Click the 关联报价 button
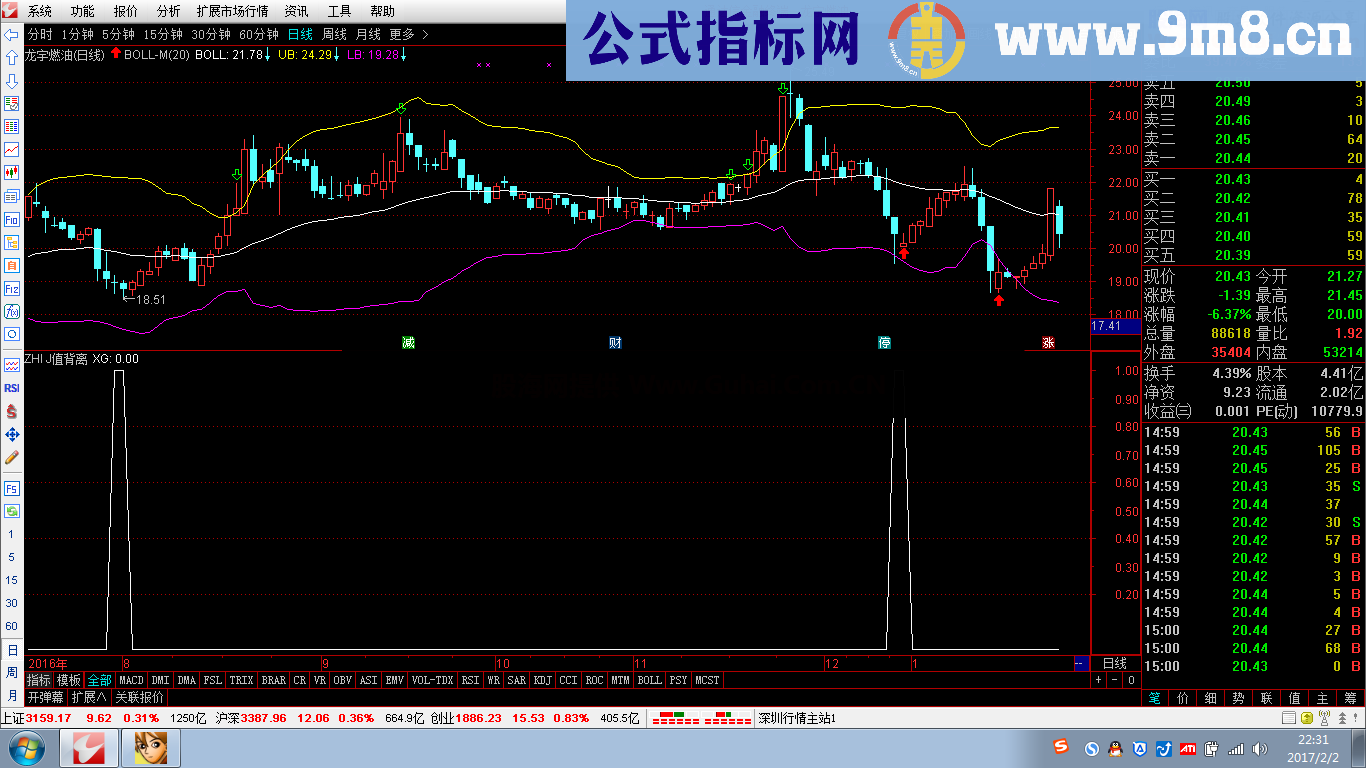This screenshot has height=768, width=1366. (140, 697)
